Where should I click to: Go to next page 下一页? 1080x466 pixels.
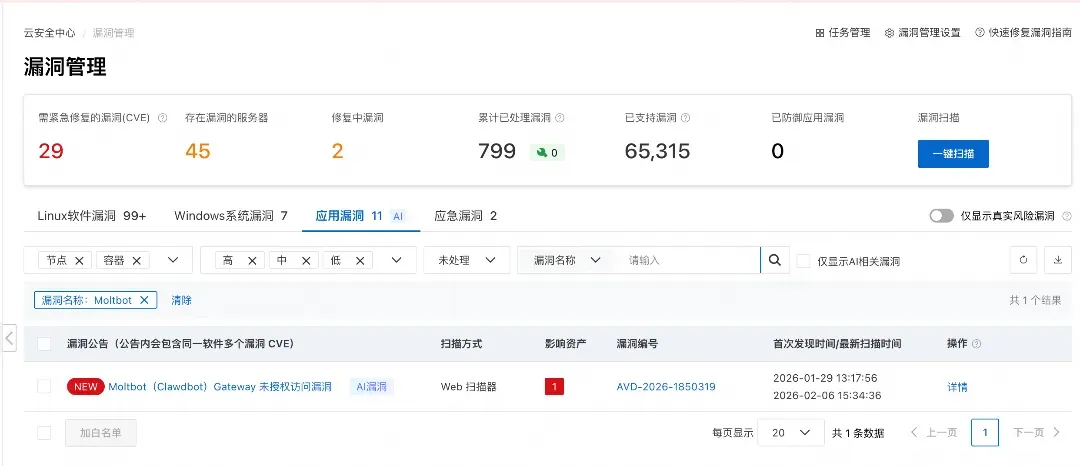click(1037, 433)
